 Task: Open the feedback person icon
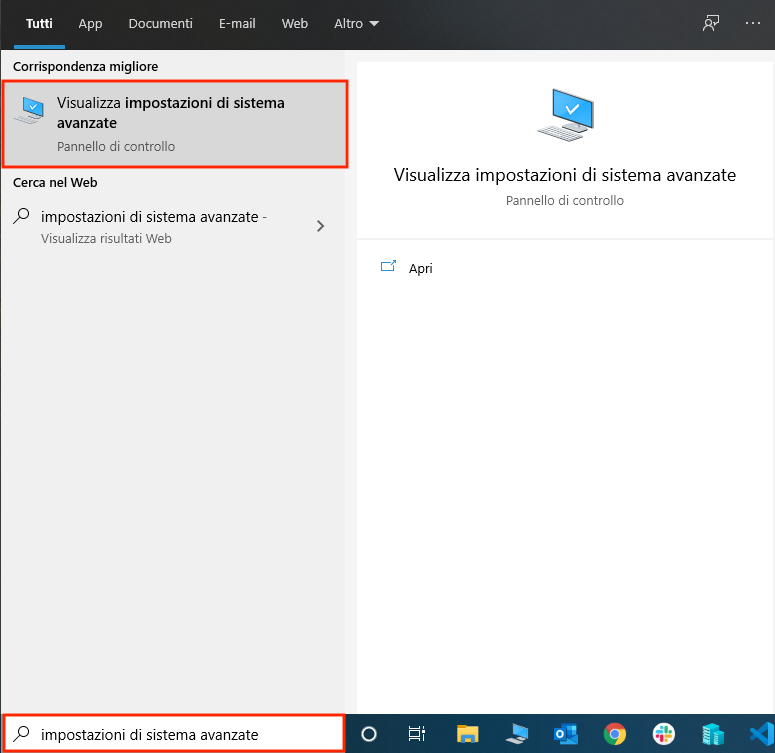tap(711, 23)
